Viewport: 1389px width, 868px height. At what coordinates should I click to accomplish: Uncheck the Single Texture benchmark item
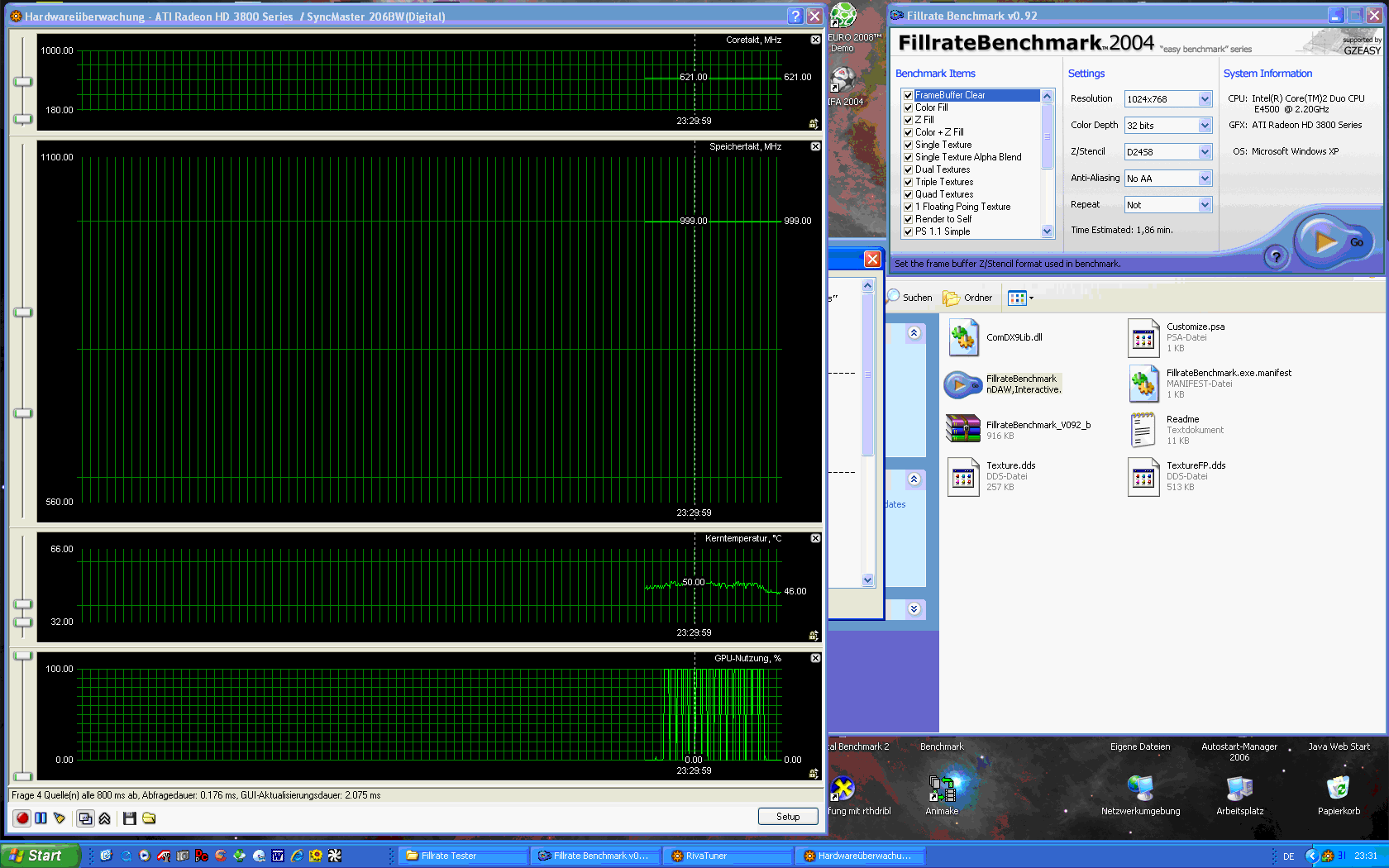tap(908, 145)
